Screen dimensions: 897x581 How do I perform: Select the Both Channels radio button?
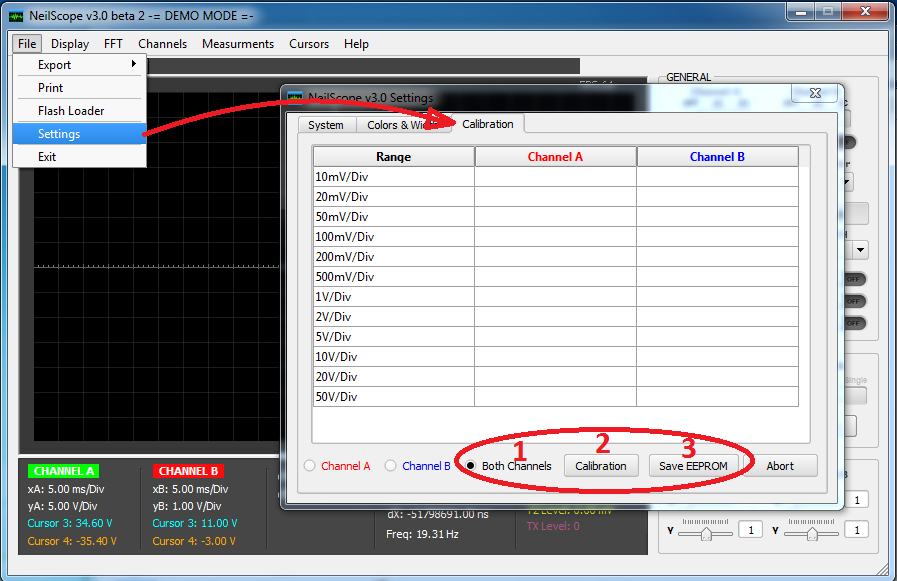pos(470,466)
